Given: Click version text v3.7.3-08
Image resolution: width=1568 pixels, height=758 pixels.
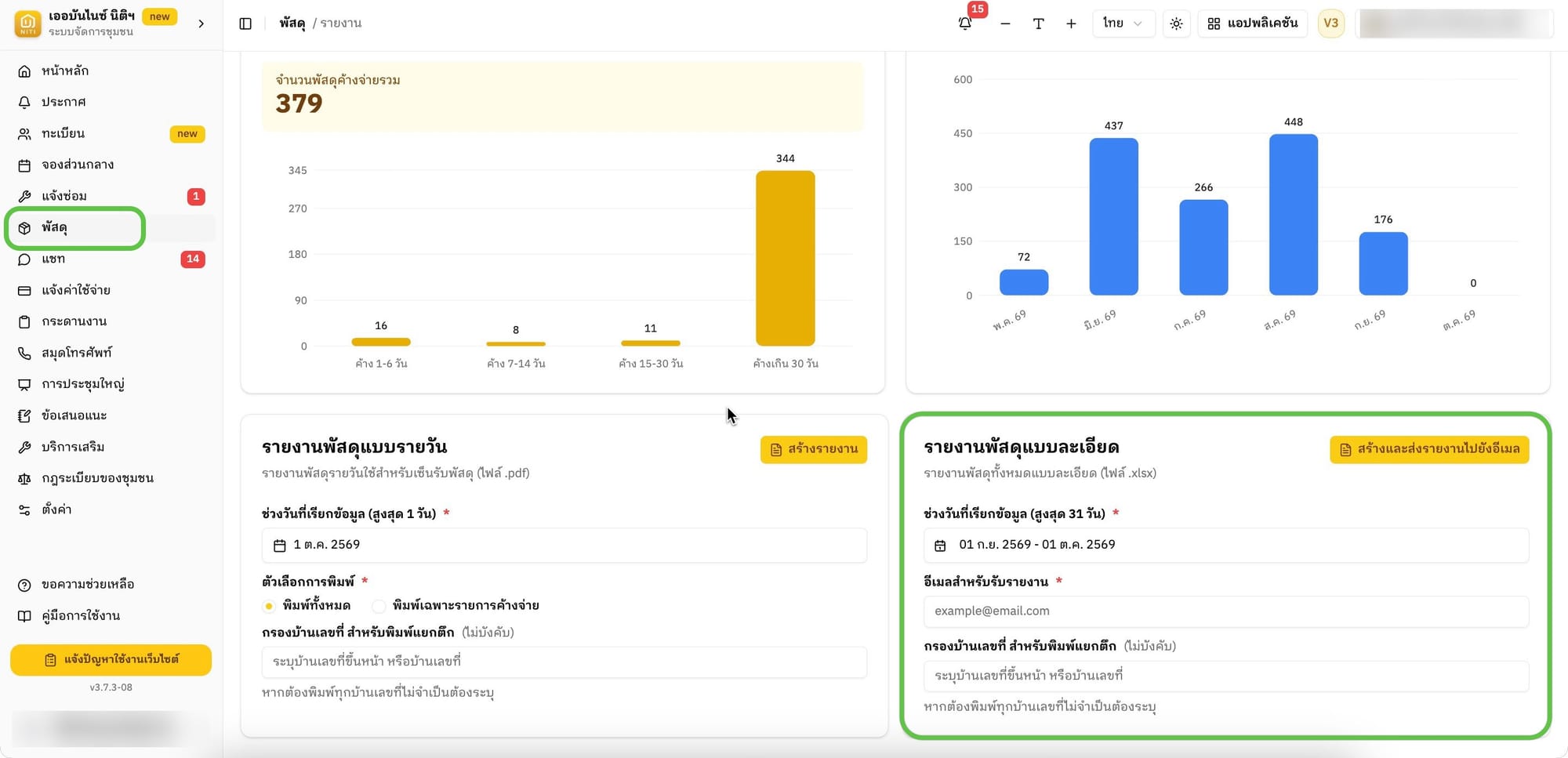Looking at the screenshot, I should [111, 687].
